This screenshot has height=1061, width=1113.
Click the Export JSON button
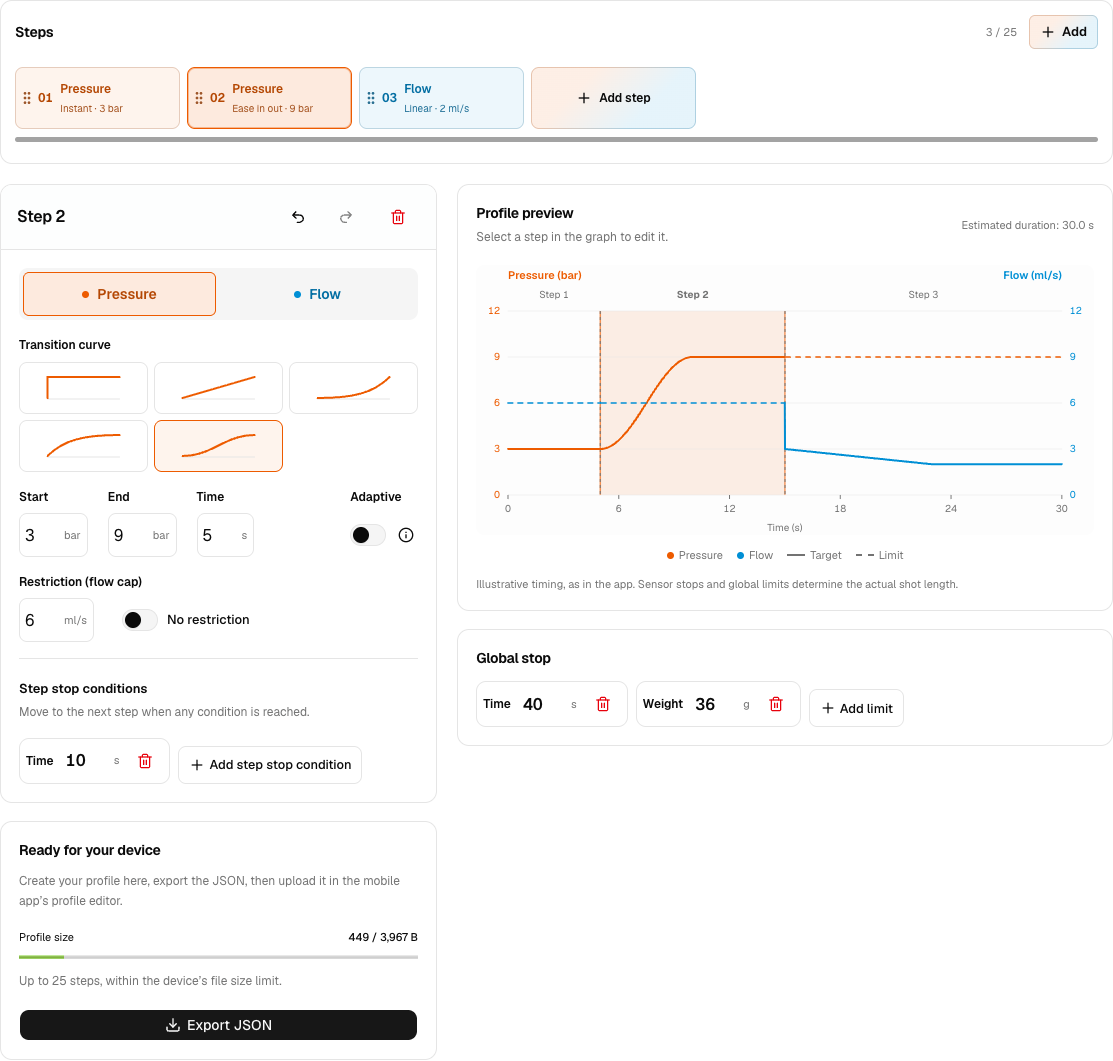[x=218, y=1025]
